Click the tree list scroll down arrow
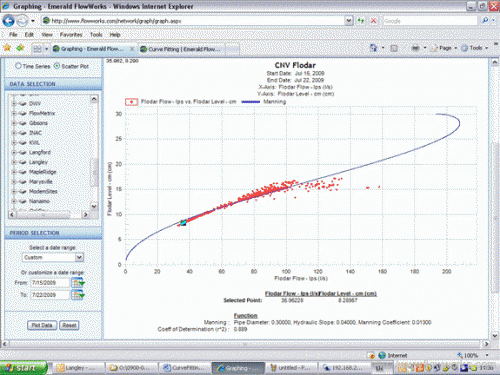500x375 pixels. tap(94, 206)
